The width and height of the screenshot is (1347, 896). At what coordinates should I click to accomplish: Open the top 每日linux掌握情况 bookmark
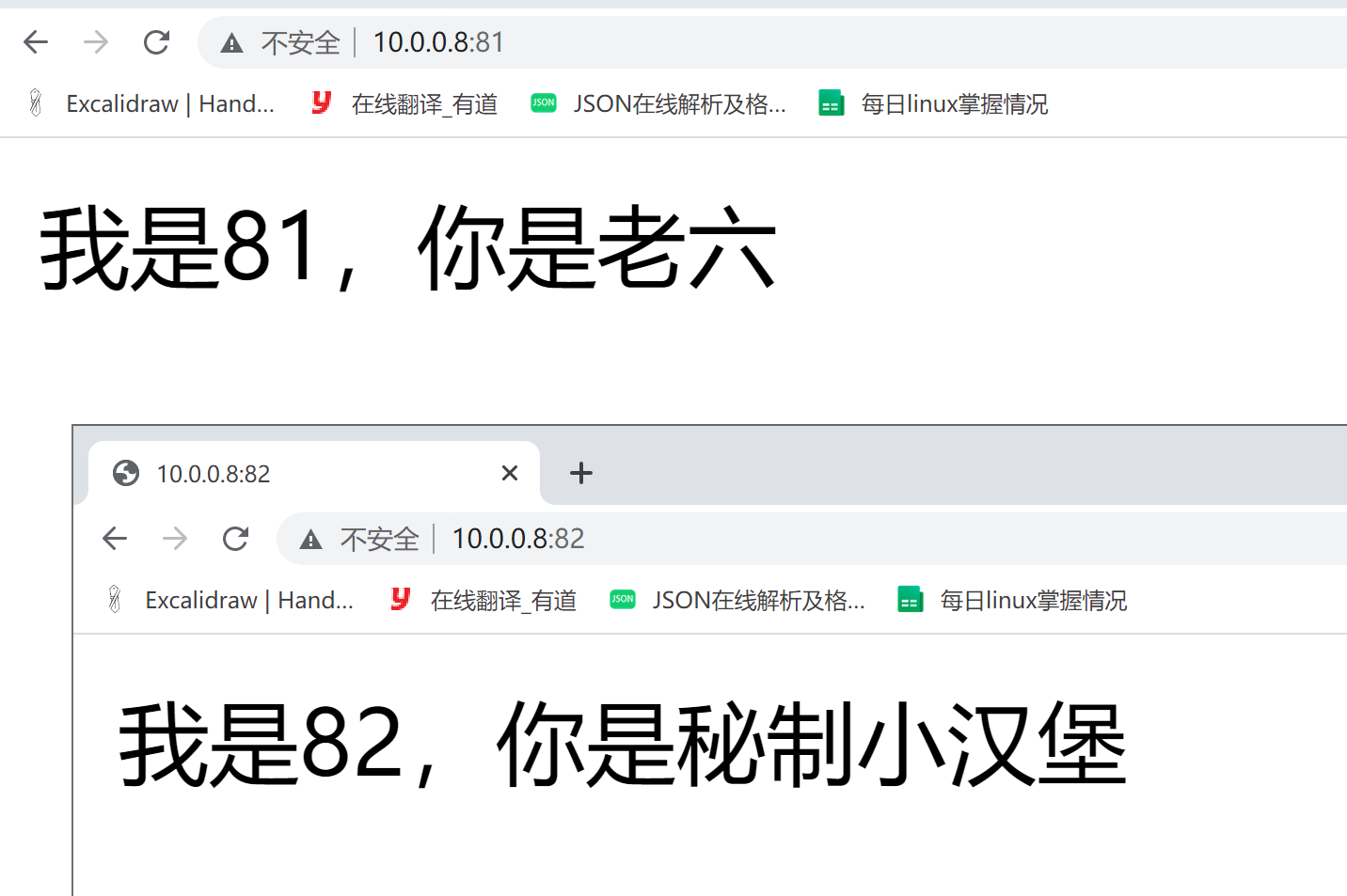933,103
